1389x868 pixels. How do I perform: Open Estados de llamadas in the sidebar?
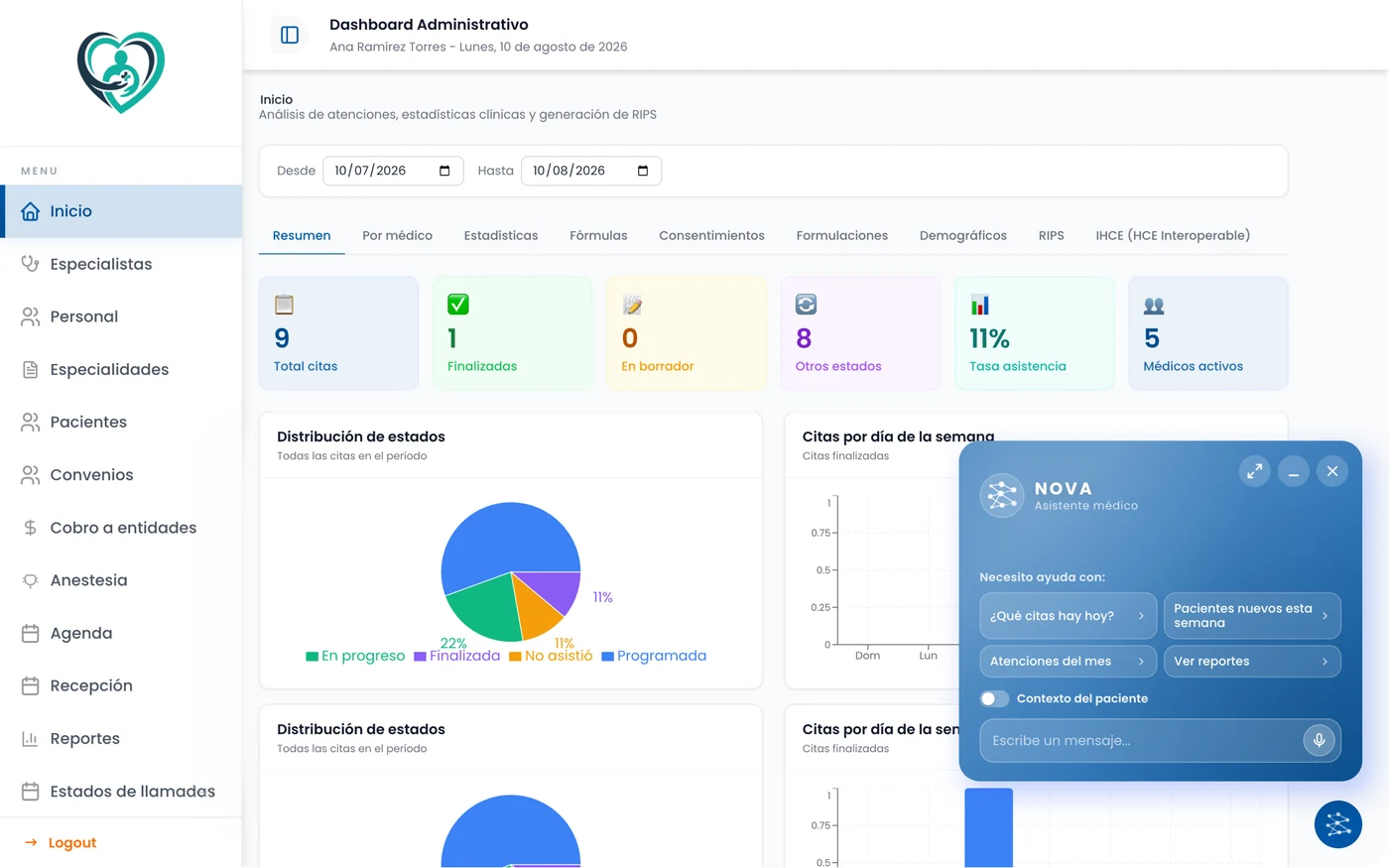click(x=121, y=791)
